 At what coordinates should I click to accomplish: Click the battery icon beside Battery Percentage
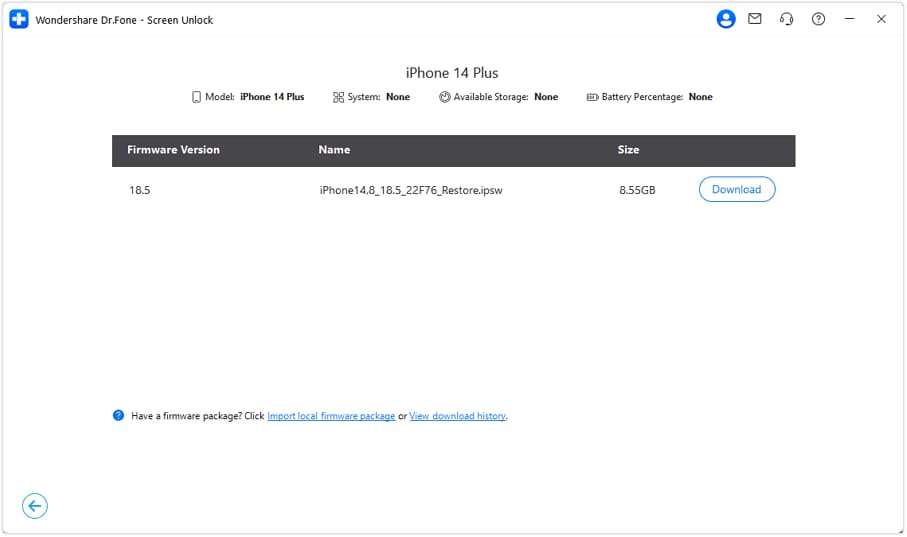[592, 97]
